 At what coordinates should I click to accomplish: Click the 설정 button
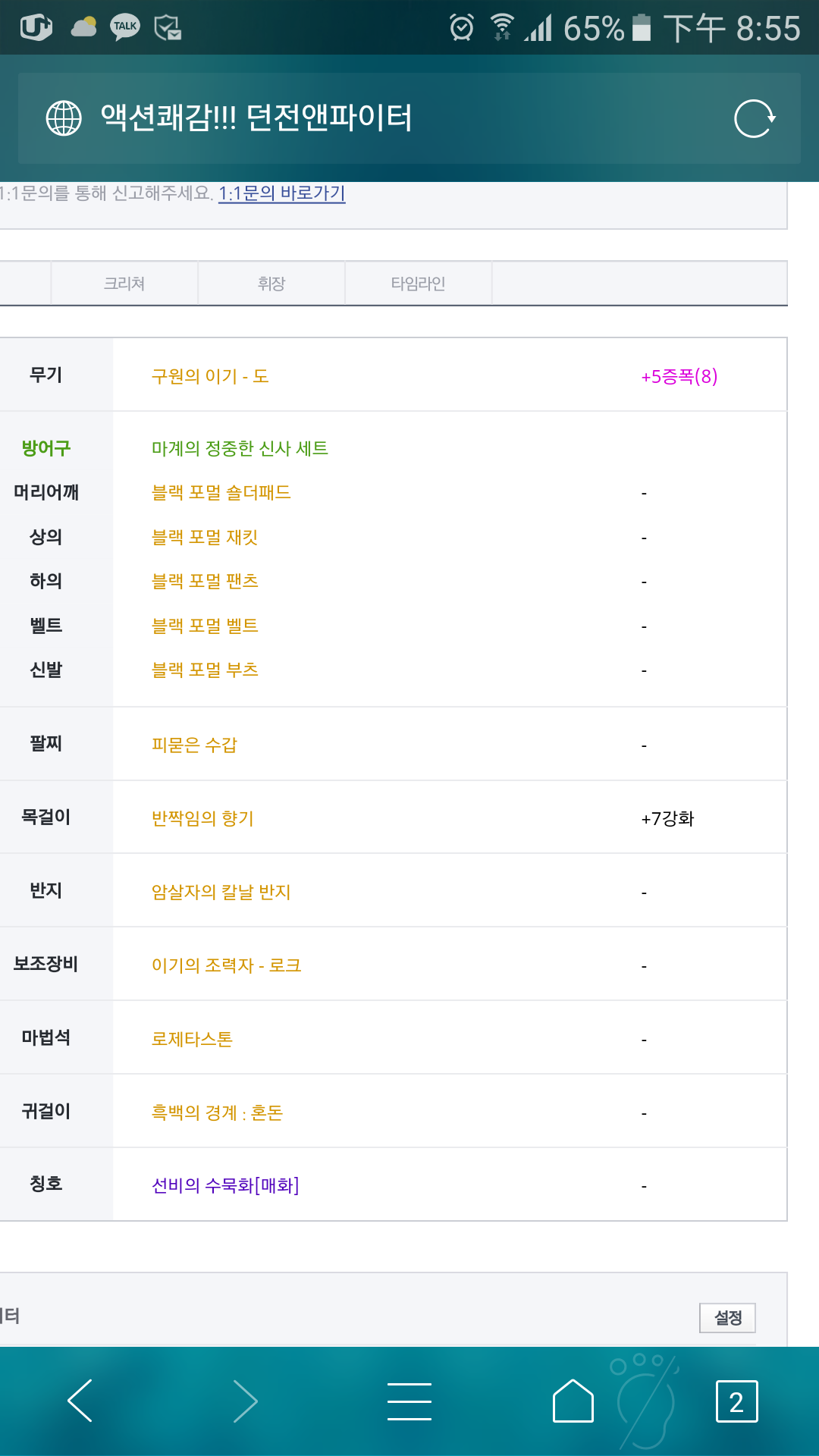pos(728,1318)
